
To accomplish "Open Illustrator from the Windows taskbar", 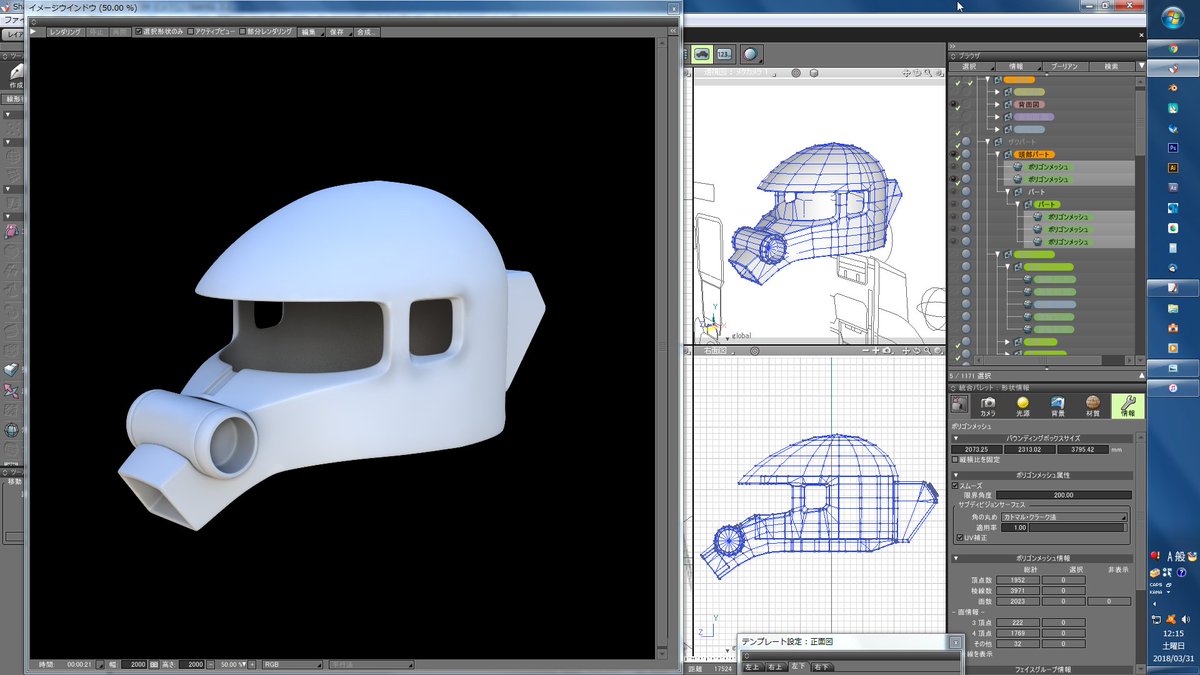I will click(1174, 168).
